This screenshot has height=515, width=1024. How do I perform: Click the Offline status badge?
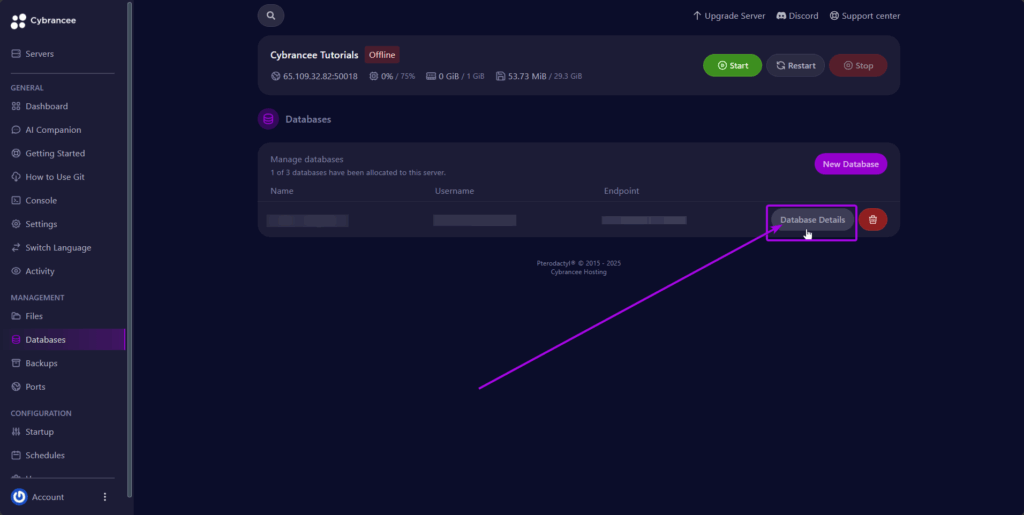[x=382, y=55]
